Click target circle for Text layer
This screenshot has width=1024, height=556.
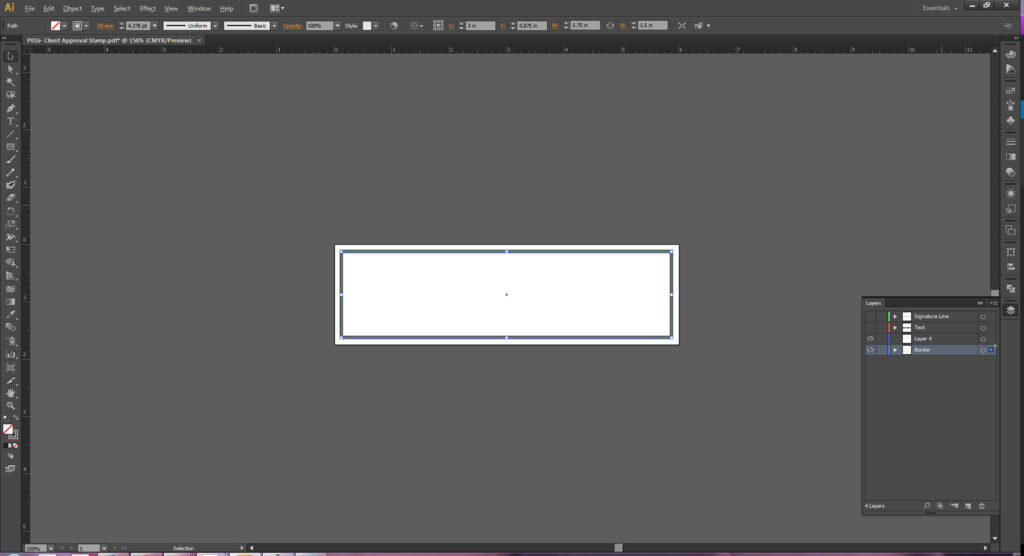click(983, 327)
